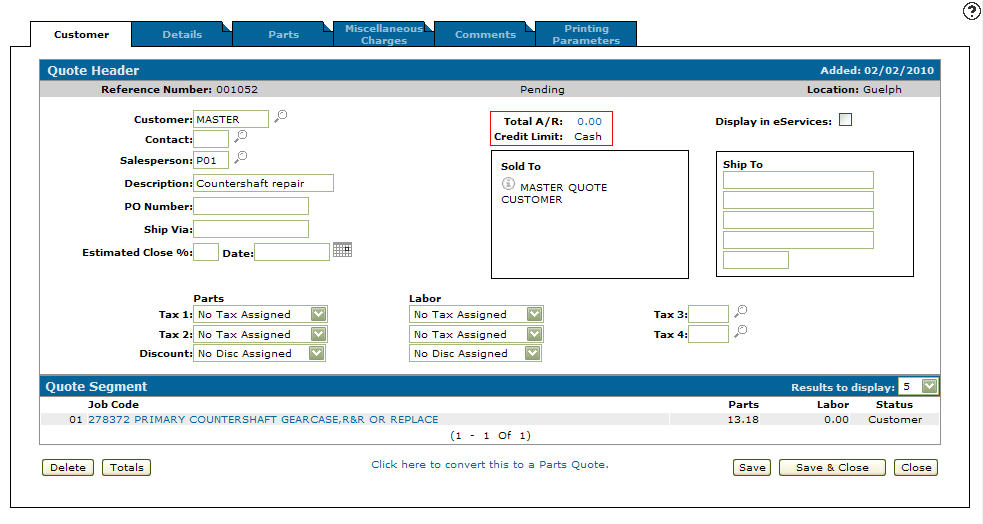The height and width of the screenshot is (524, 983).
Task: Focus the Customer input field
Action: 231,119
